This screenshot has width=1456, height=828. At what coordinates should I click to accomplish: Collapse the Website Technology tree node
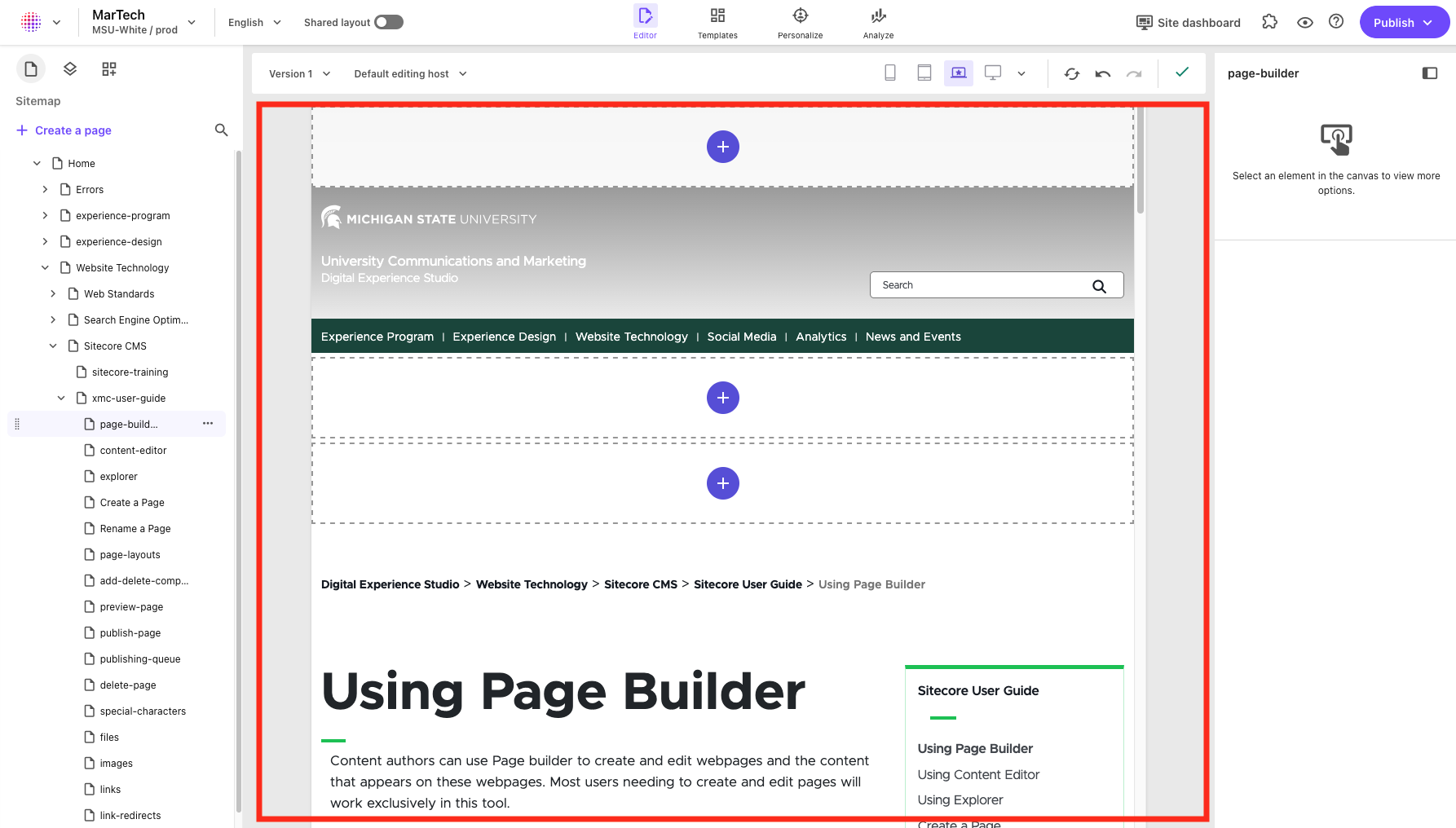click(45, 268)
